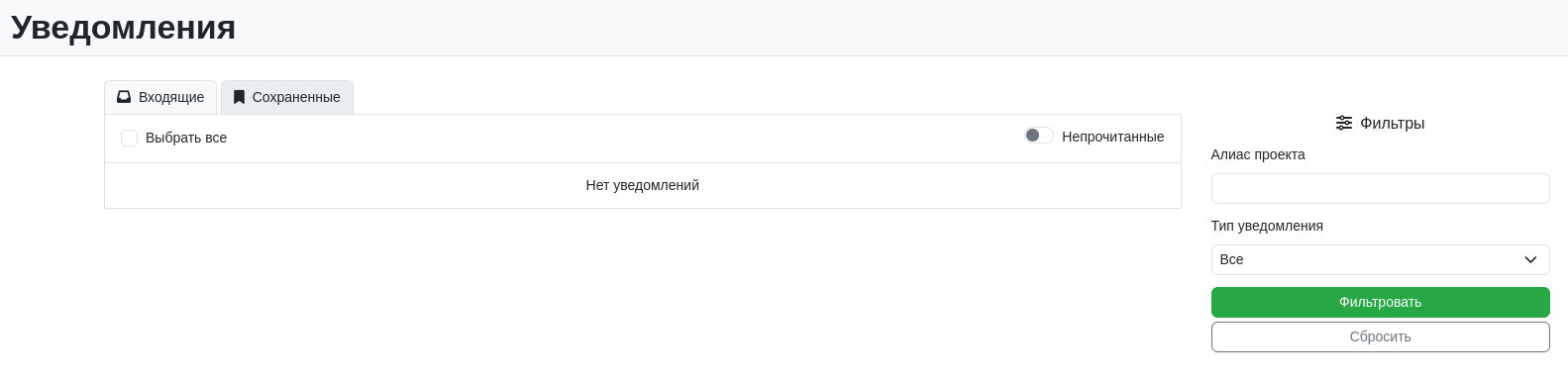The height and width of the screenshot is (382, 1568).
Task: Click the Непрочитанные label text
Action: pyautogui.click(x=1112, y=137)
